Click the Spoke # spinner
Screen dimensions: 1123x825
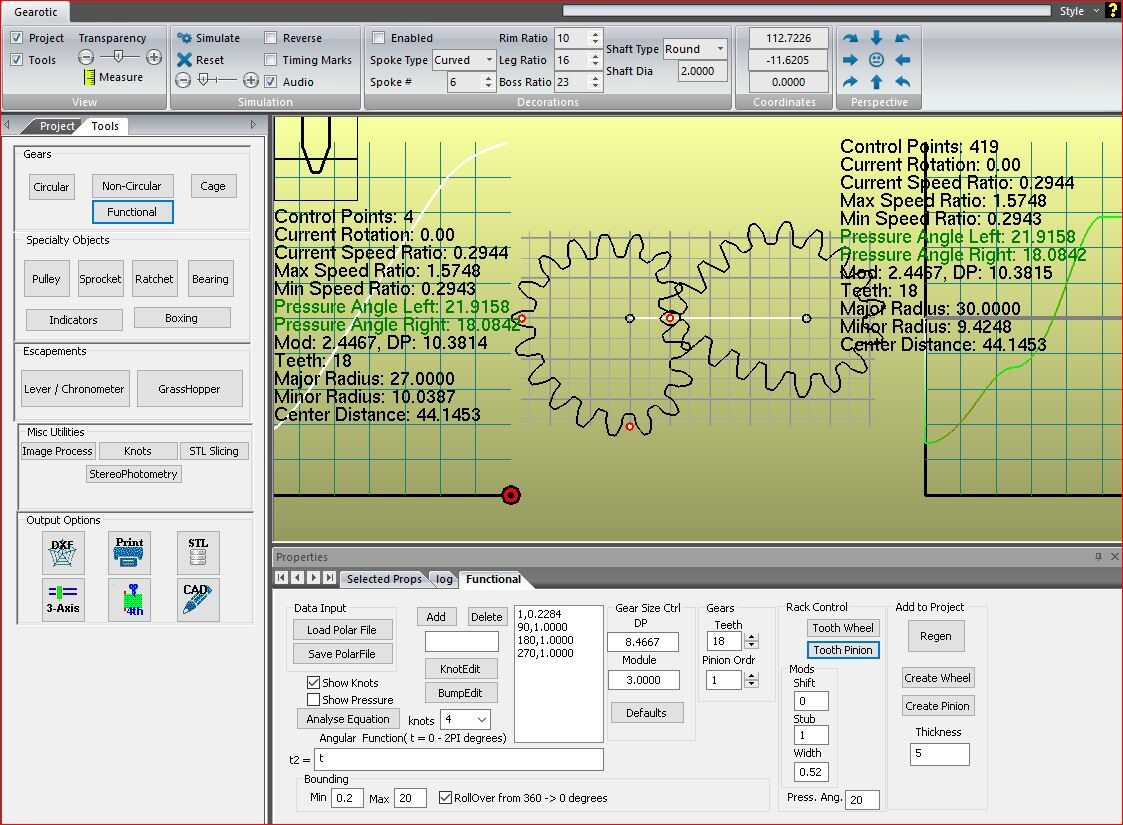(488, 82)
